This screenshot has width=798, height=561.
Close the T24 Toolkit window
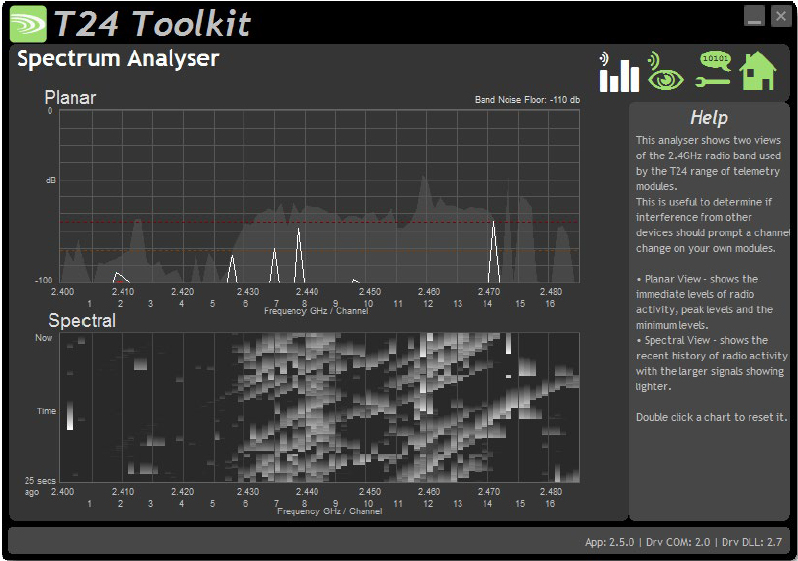click(x=781, y=16)
